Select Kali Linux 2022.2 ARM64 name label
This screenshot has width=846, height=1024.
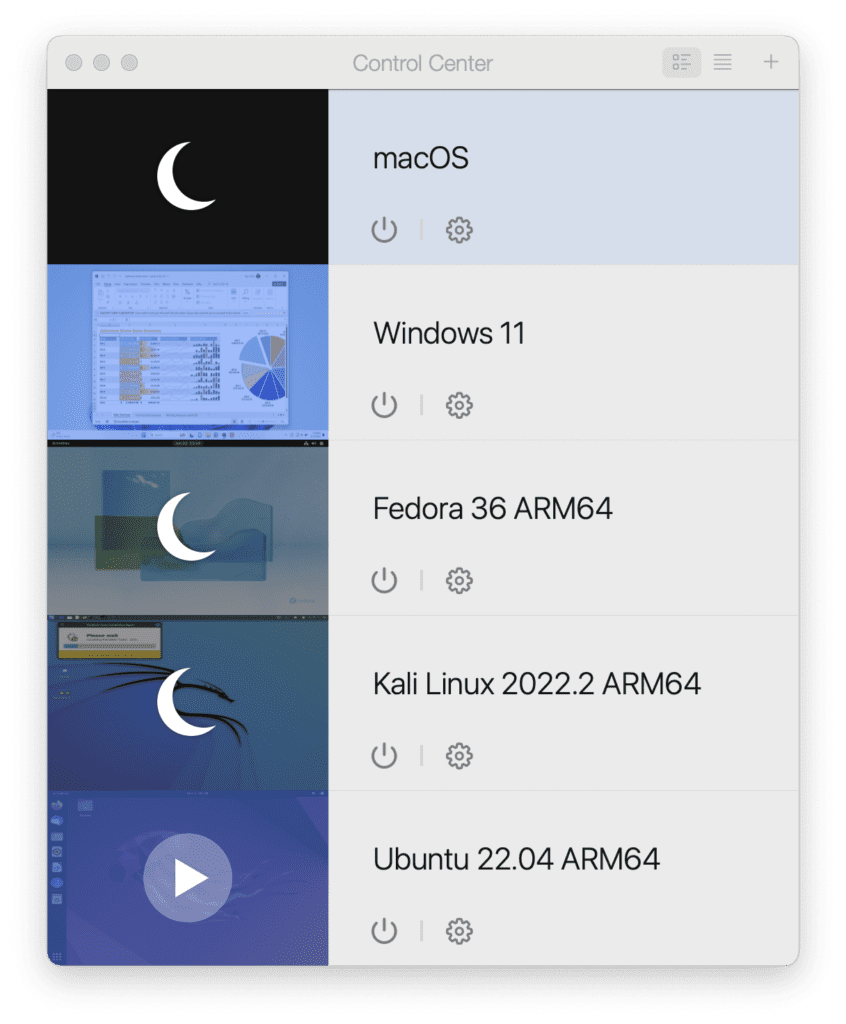point(536,684)
